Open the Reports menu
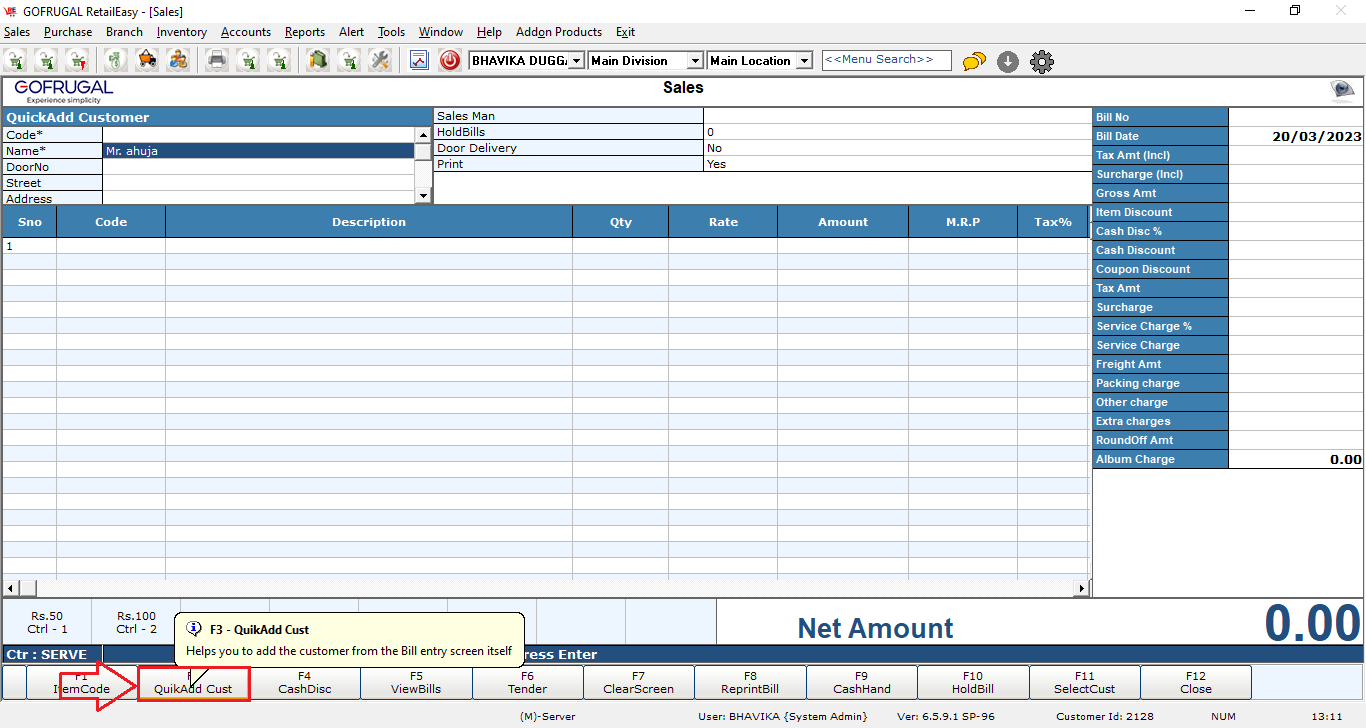The image size is (1366, 728). (x=304, y=32)
